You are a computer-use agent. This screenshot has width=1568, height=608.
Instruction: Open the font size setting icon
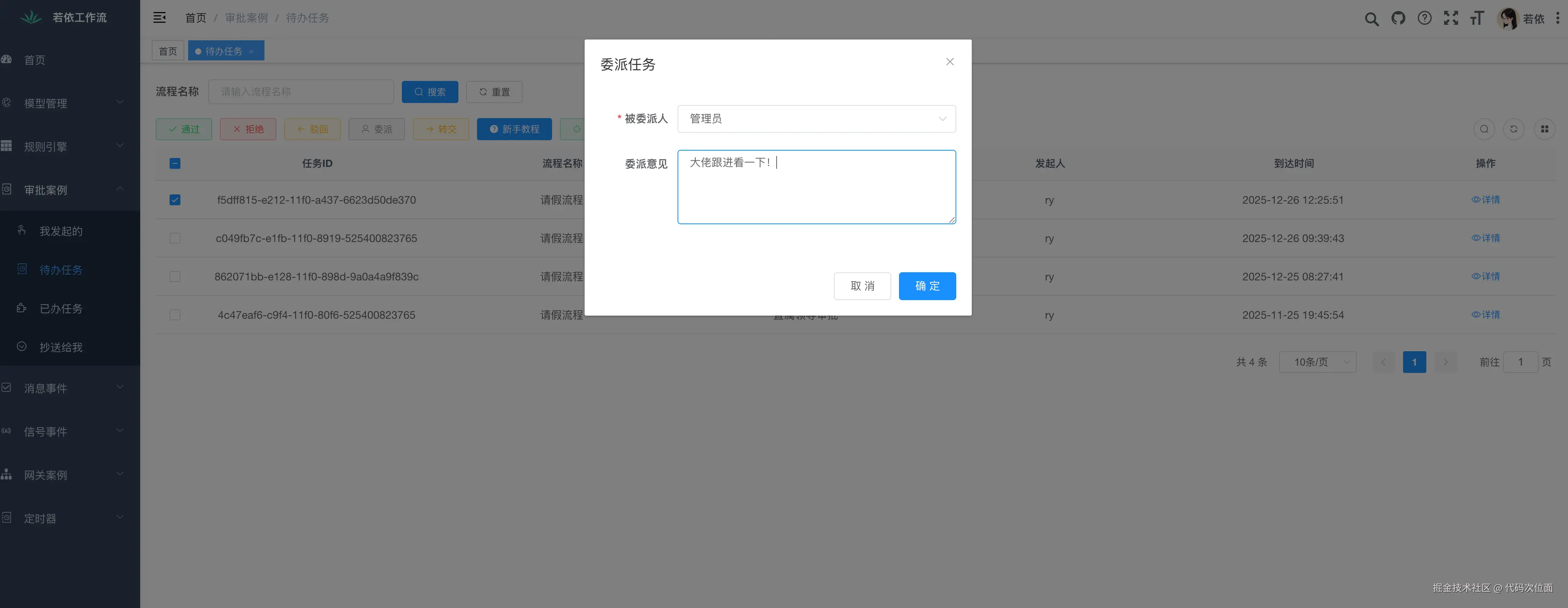coord(1477,18)
